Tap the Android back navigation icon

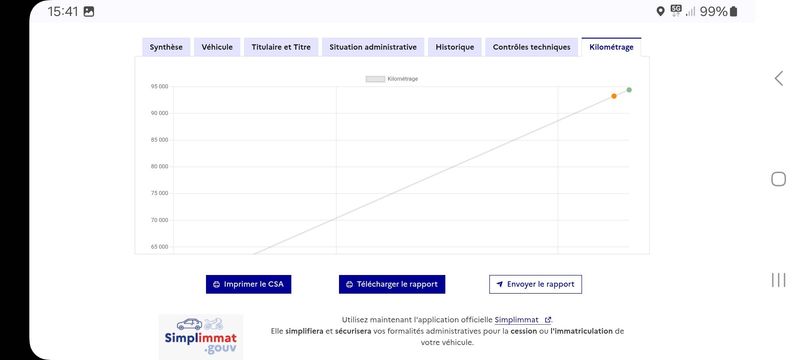(x=779, y=78)
